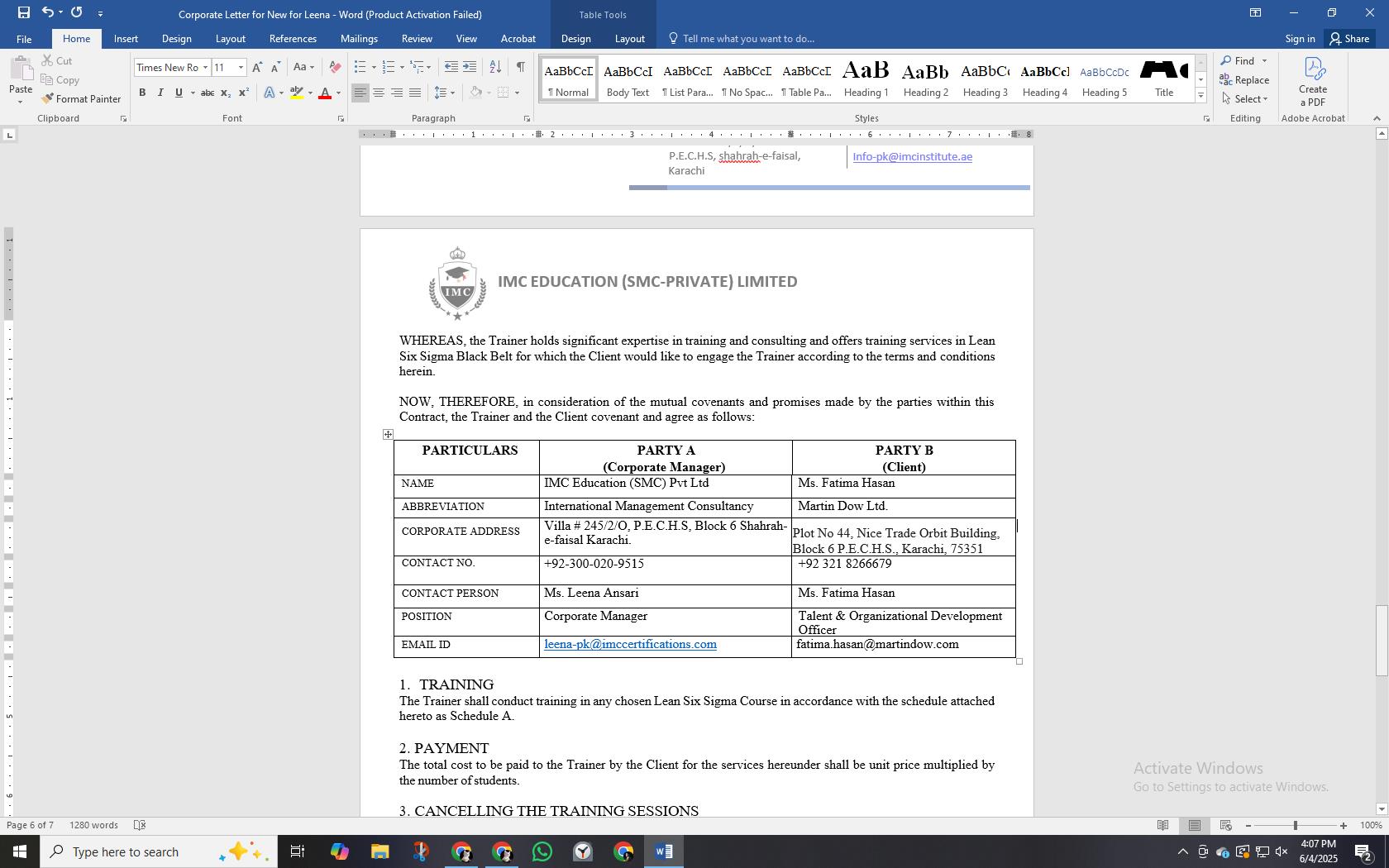
Task: Open WhatsApp from the taskbar
Action: tap(542, 851)
